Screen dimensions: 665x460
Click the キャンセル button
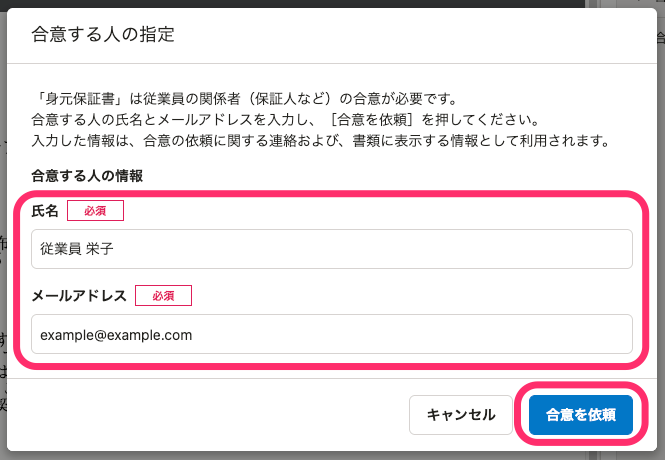click(461, 415)
